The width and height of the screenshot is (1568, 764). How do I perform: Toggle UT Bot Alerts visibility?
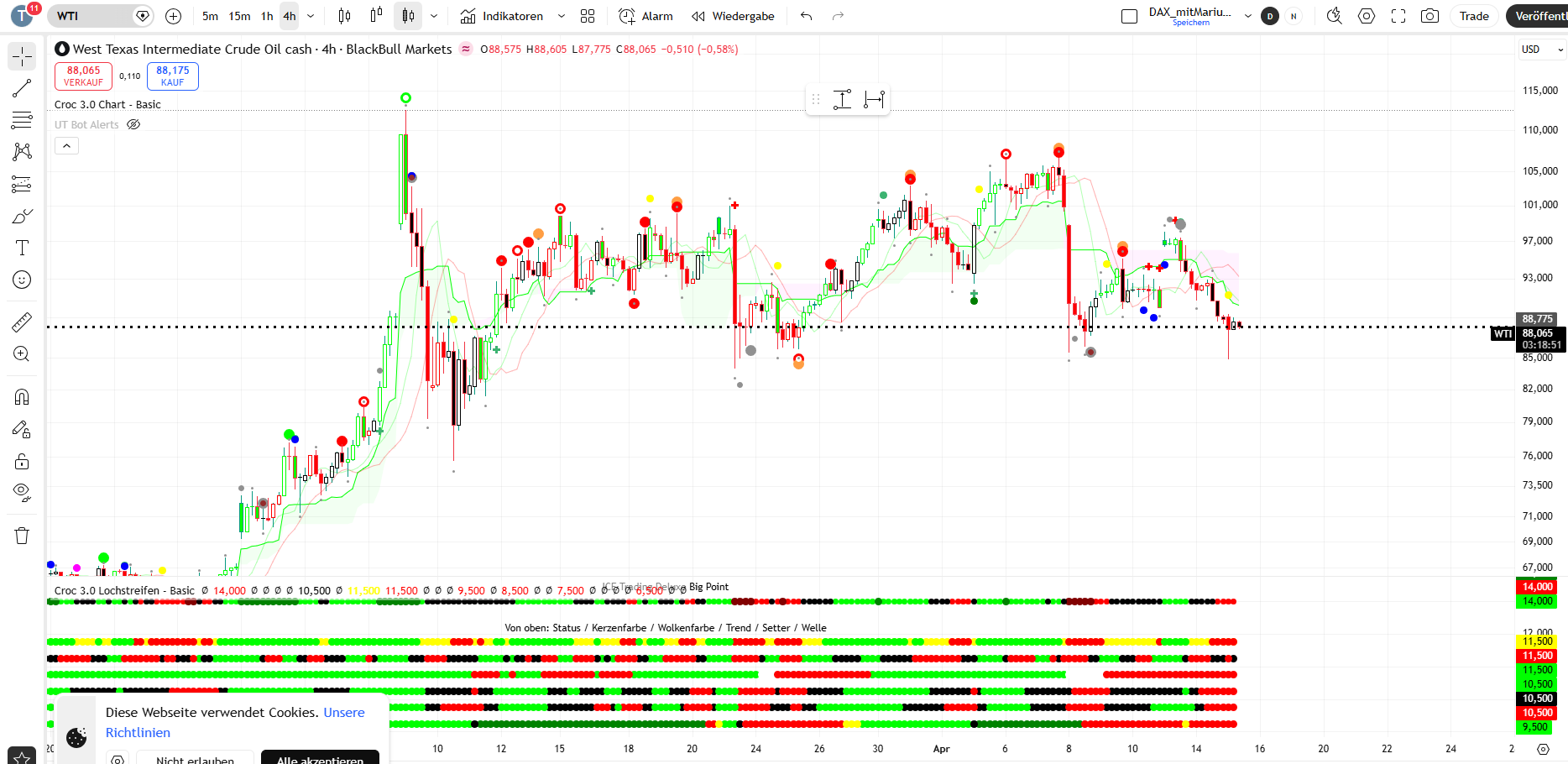coord(133,125)
